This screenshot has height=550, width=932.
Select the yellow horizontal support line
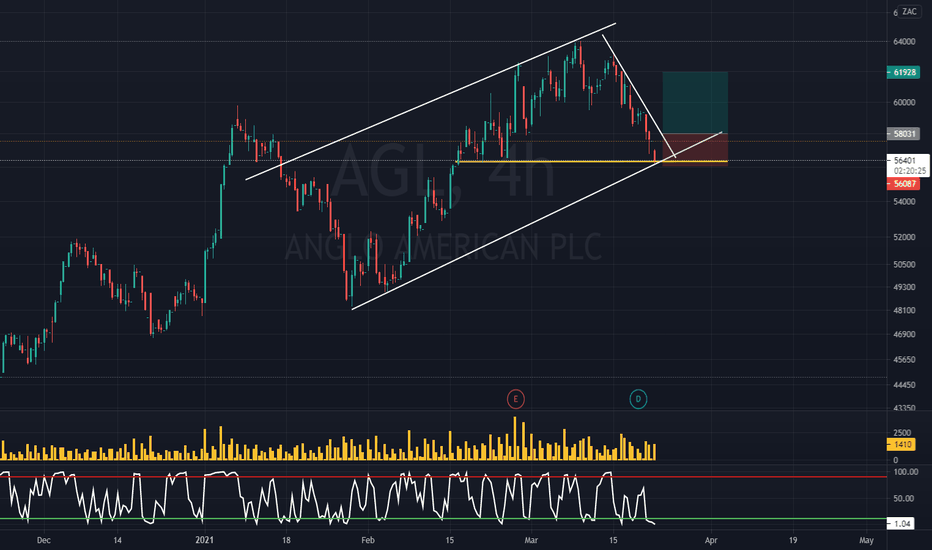pos(591,161)
